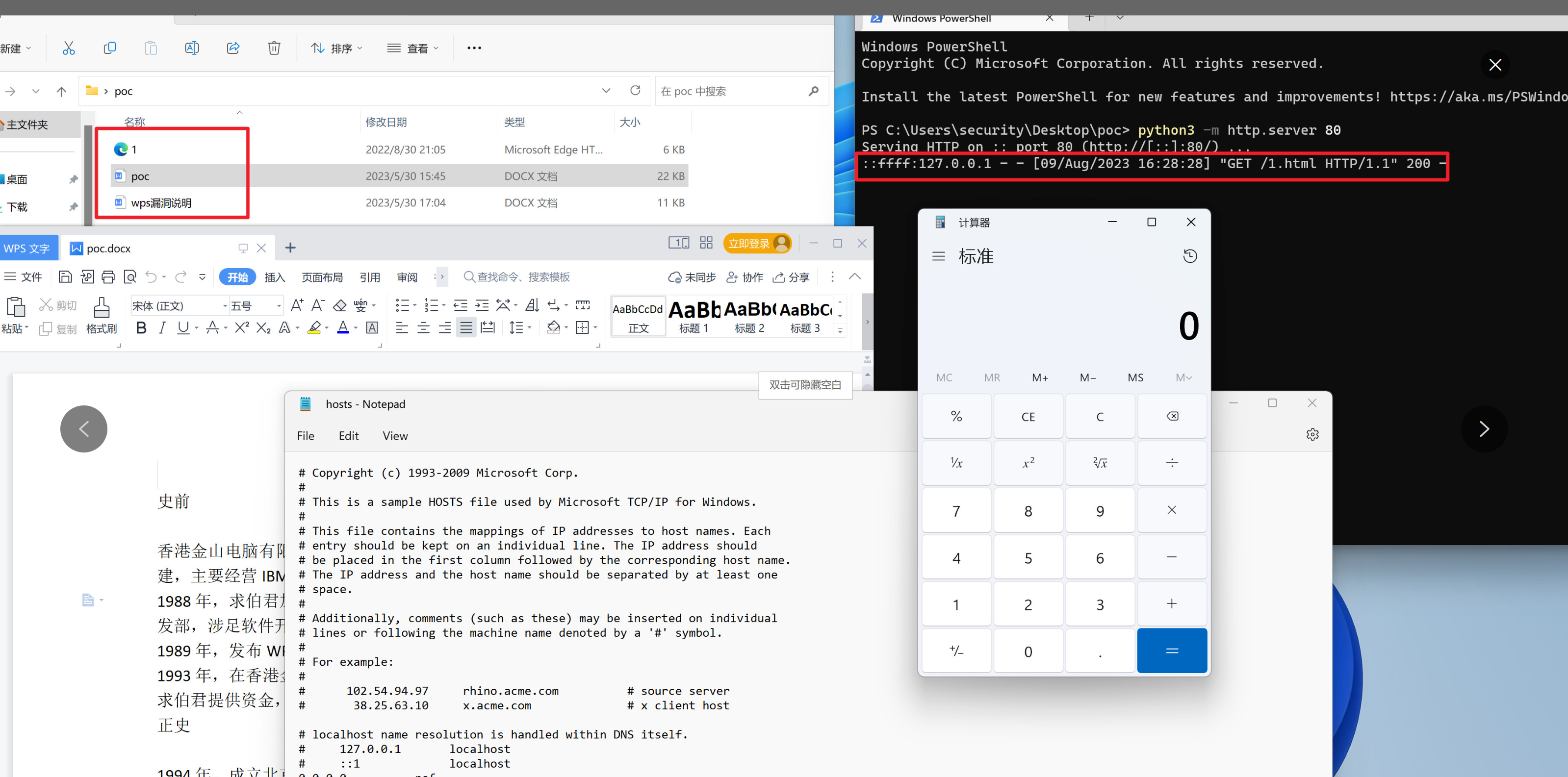This screenshot has height=777, width=1568.
Task: Click the 分享 share button in WPS
Action: tap(791, 277)
